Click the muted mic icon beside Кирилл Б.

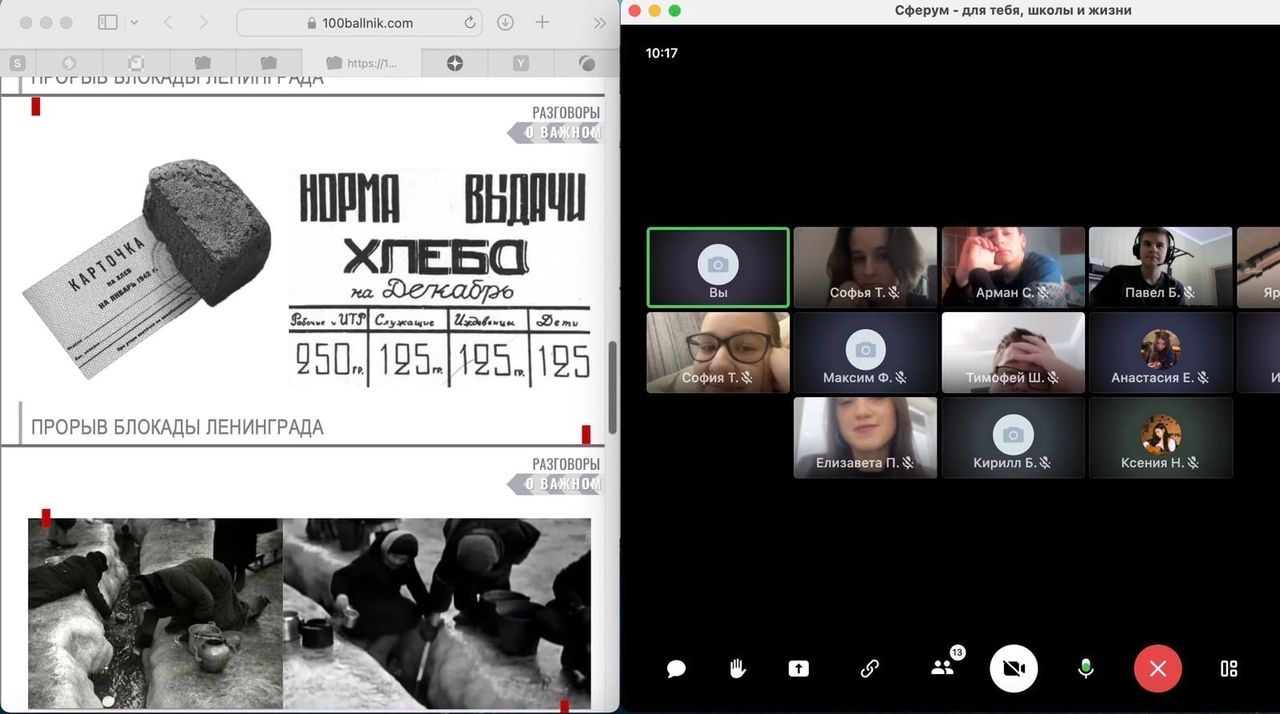pos(1045,463)
